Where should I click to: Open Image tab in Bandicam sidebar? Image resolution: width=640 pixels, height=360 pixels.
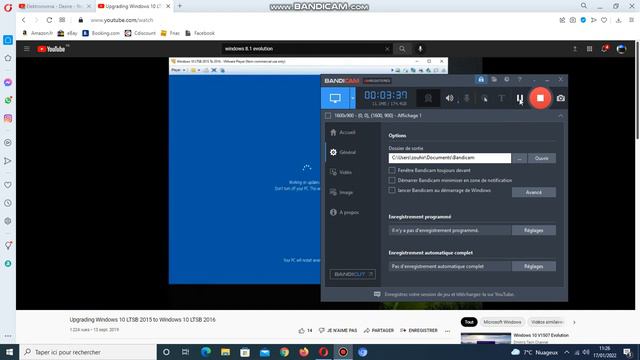[x=342, y=192]
